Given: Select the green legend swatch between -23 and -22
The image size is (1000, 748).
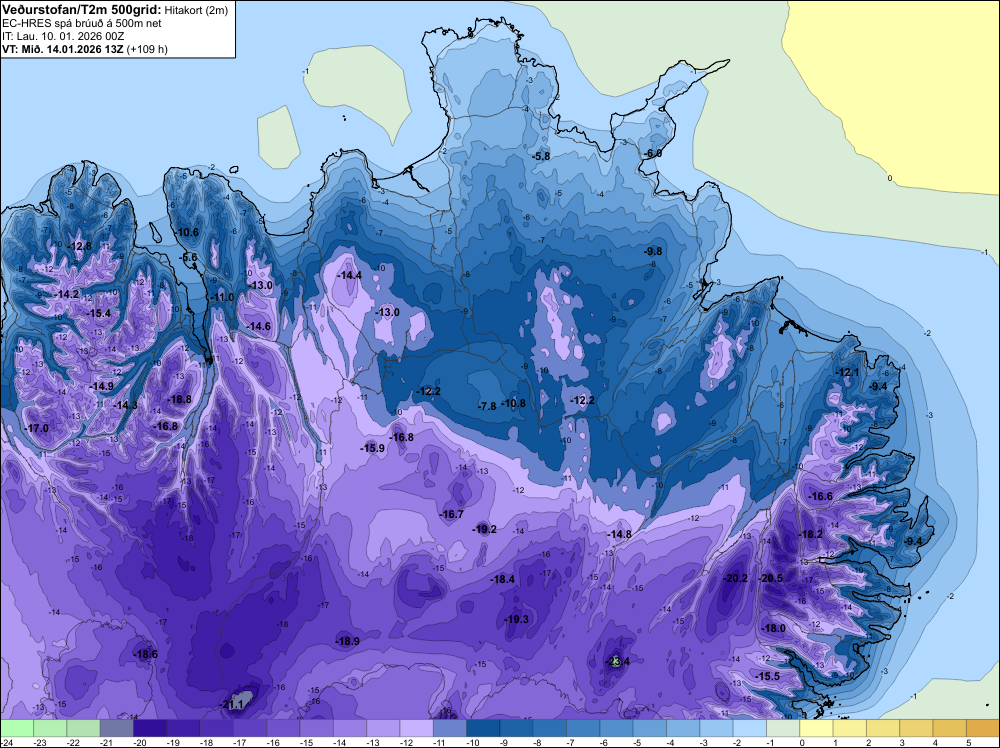Looking at the screenshot, I should click(50, 728).
